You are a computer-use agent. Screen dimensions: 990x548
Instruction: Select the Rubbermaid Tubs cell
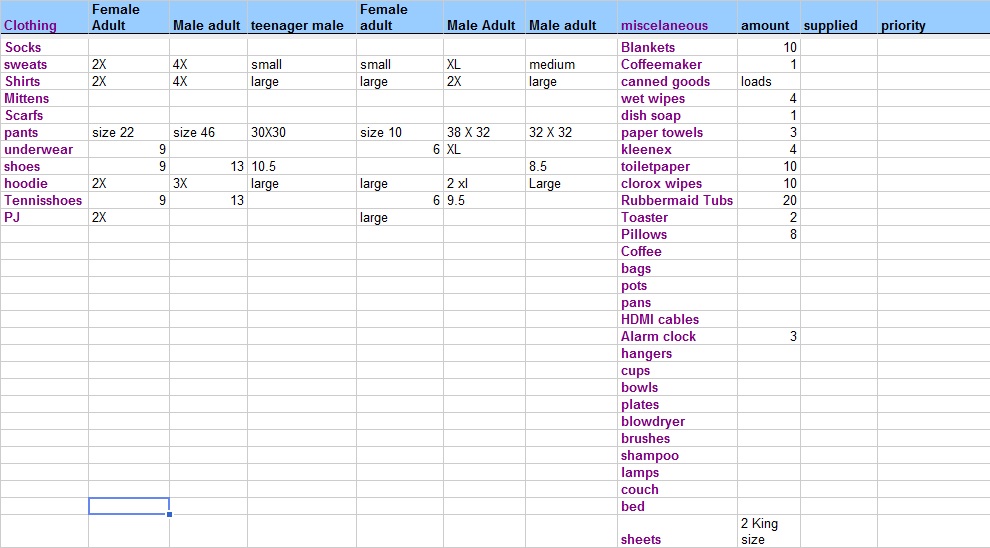(x=677, y=200)
